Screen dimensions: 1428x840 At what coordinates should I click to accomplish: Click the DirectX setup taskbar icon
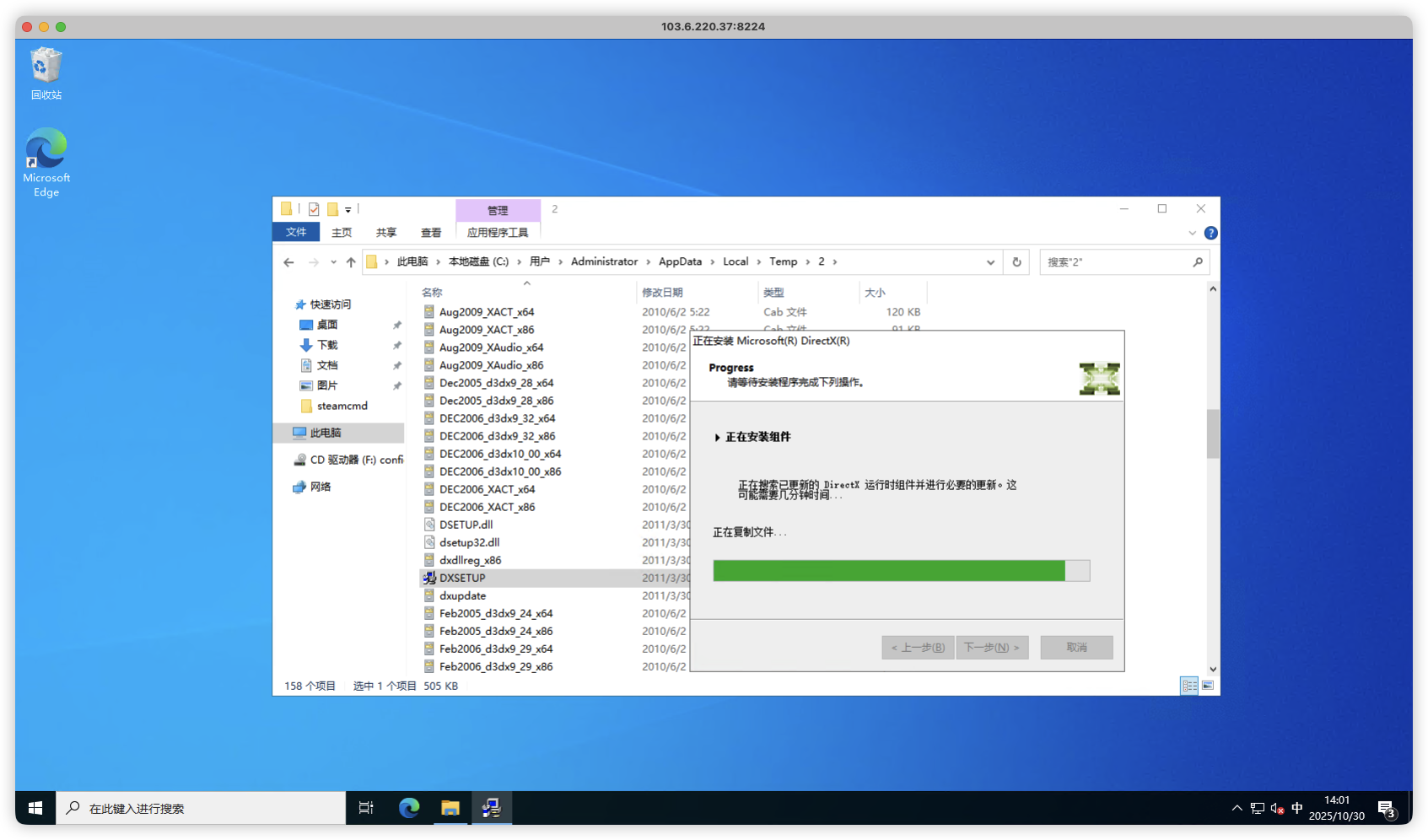click(492, 808)
